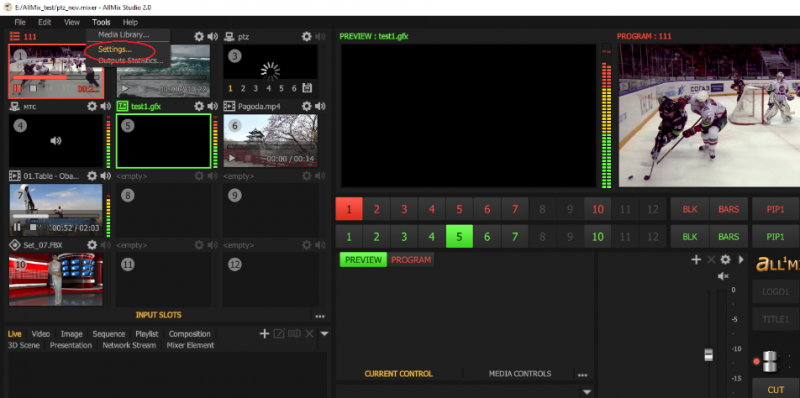Open the MEDIA CONTROLS tab

pos(520,374)
